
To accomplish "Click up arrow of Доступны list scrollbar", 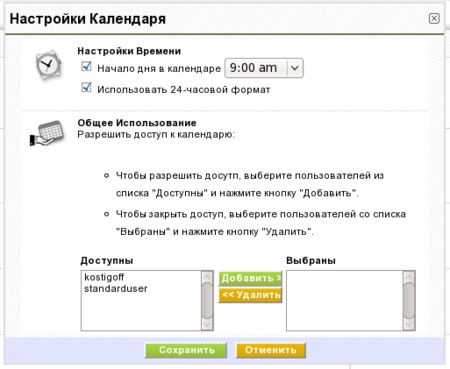I will 207,277.
